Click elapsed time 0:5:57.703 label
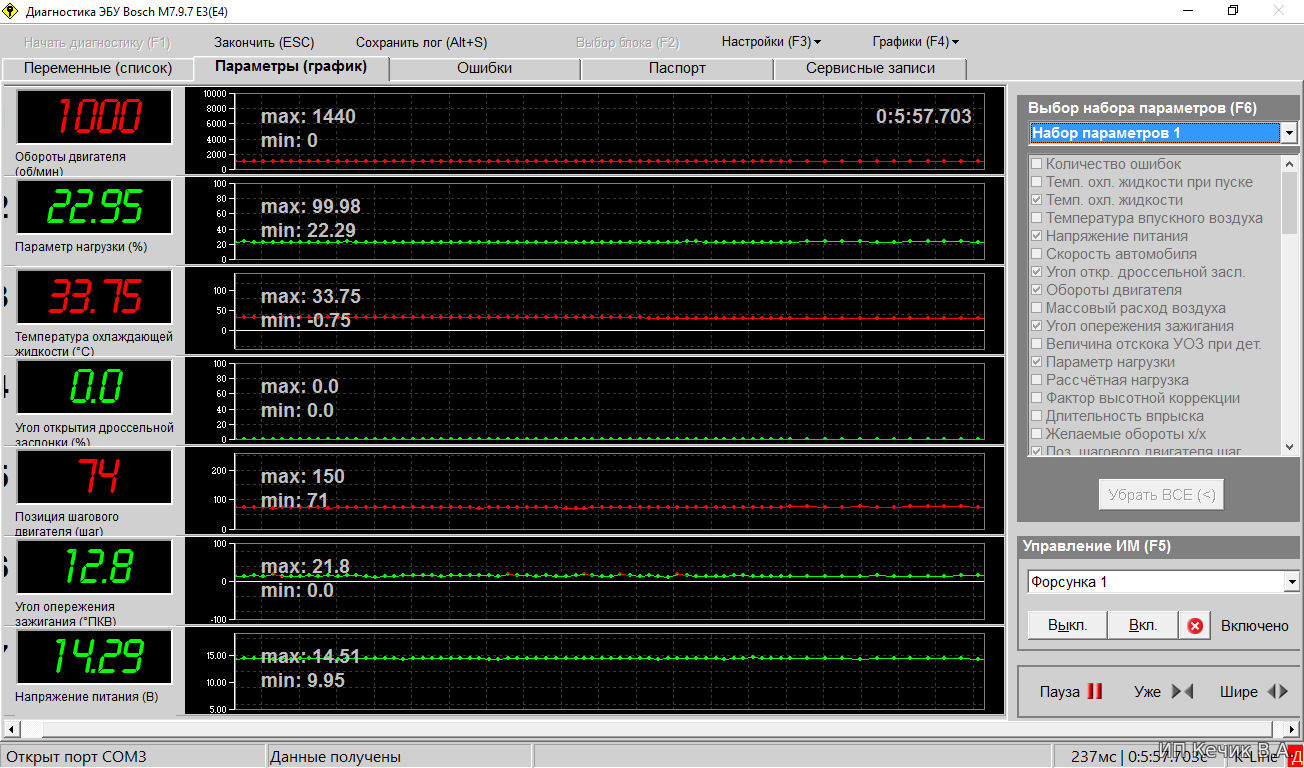The height and width of the screenshot is (768, 1304). (x=924, y=116)
